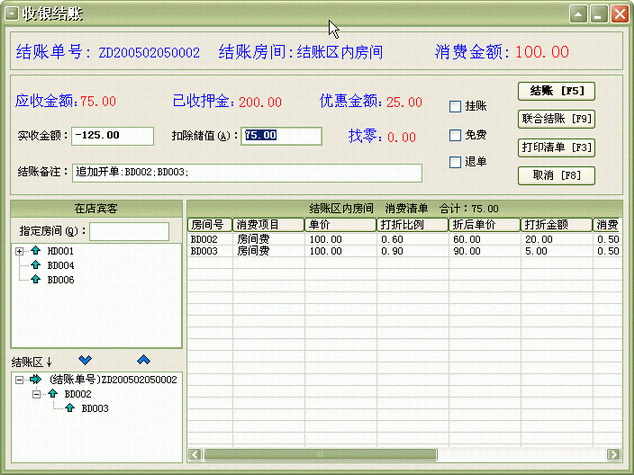Click the window icon in the title bar

coord(11,14)
